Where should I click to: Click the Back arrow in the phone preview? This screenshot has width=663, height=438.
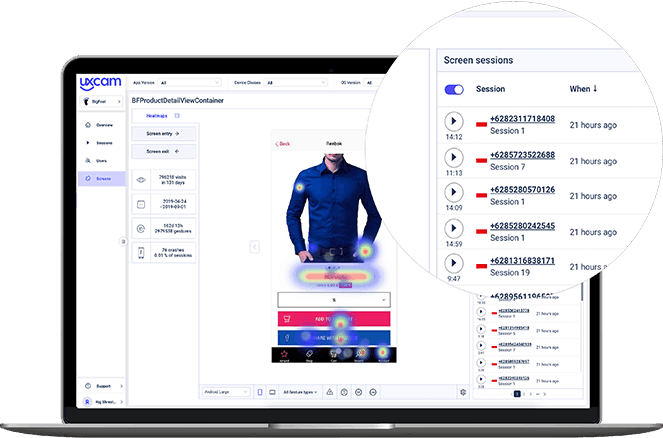pyautogui.click(x=284, y=144)
